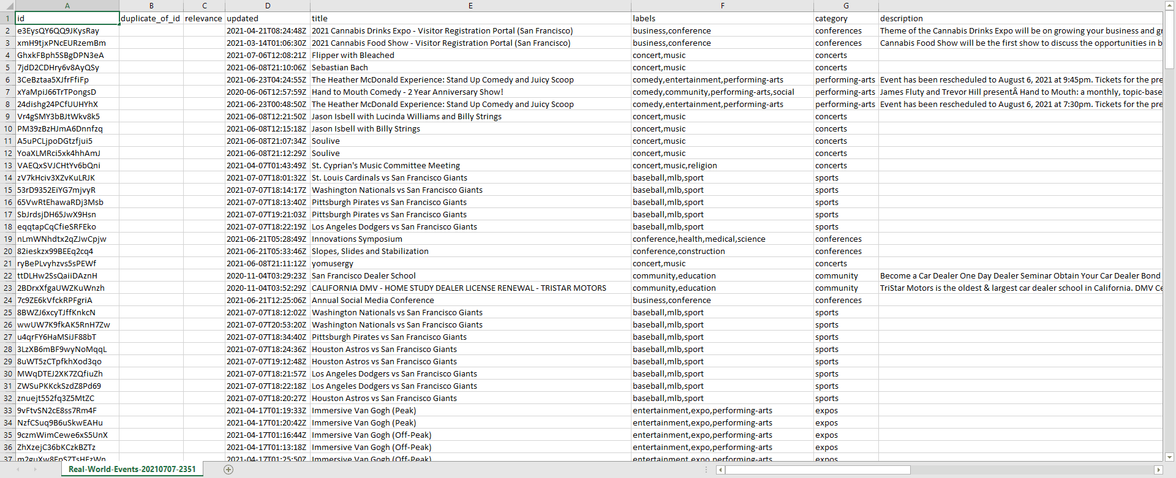Select row 13 header
Viewport: 1176px width, 478px height.
[7, 165]
